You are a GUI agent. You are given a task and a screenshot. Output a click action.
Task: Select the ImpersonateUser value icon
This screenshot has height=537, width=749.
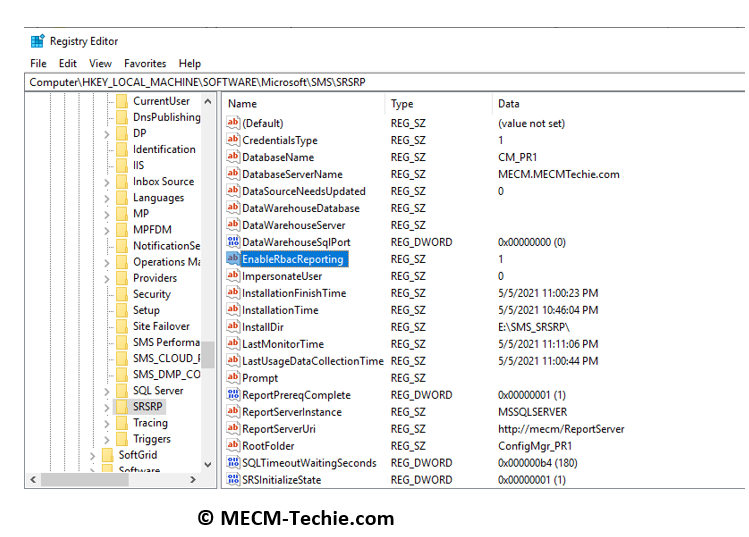233,276
